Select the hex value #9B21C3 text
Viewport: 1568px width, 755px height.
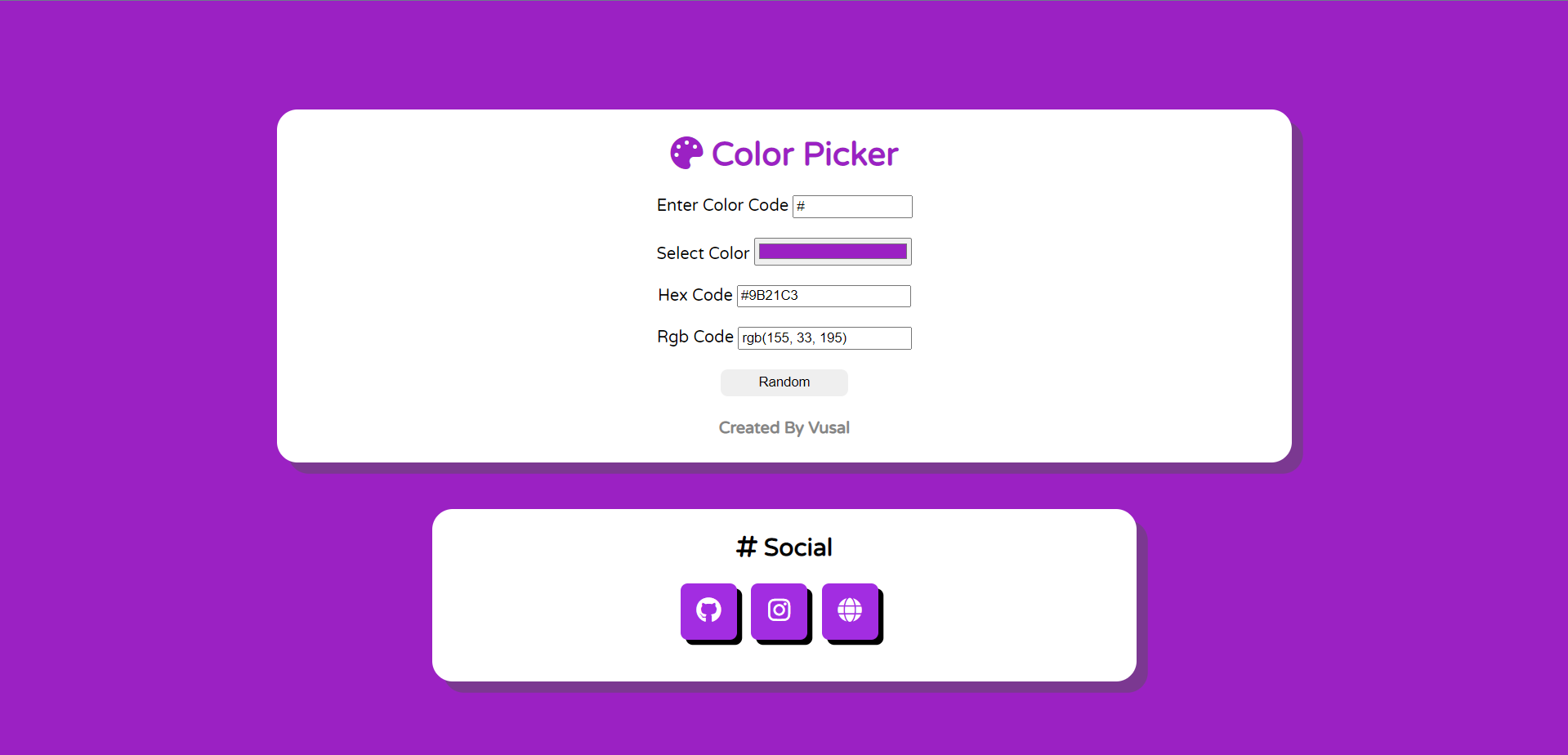pos(771,296)
